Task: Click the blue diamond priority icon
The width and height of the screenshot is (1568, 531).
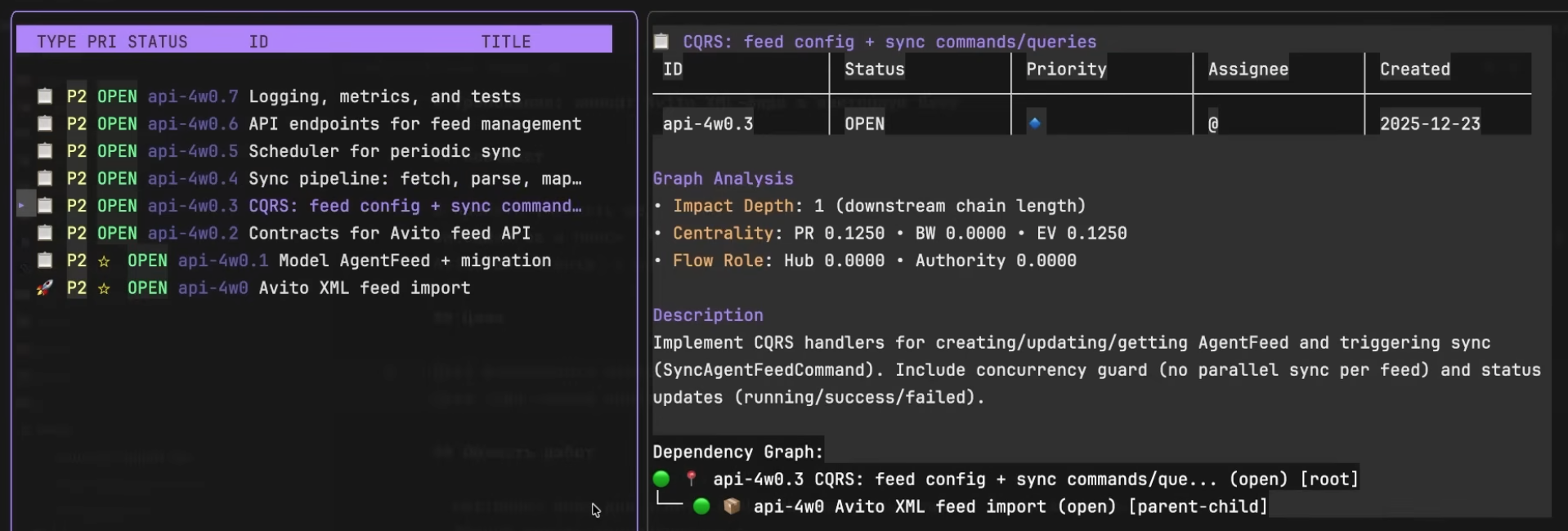Action: (1035, 123)
